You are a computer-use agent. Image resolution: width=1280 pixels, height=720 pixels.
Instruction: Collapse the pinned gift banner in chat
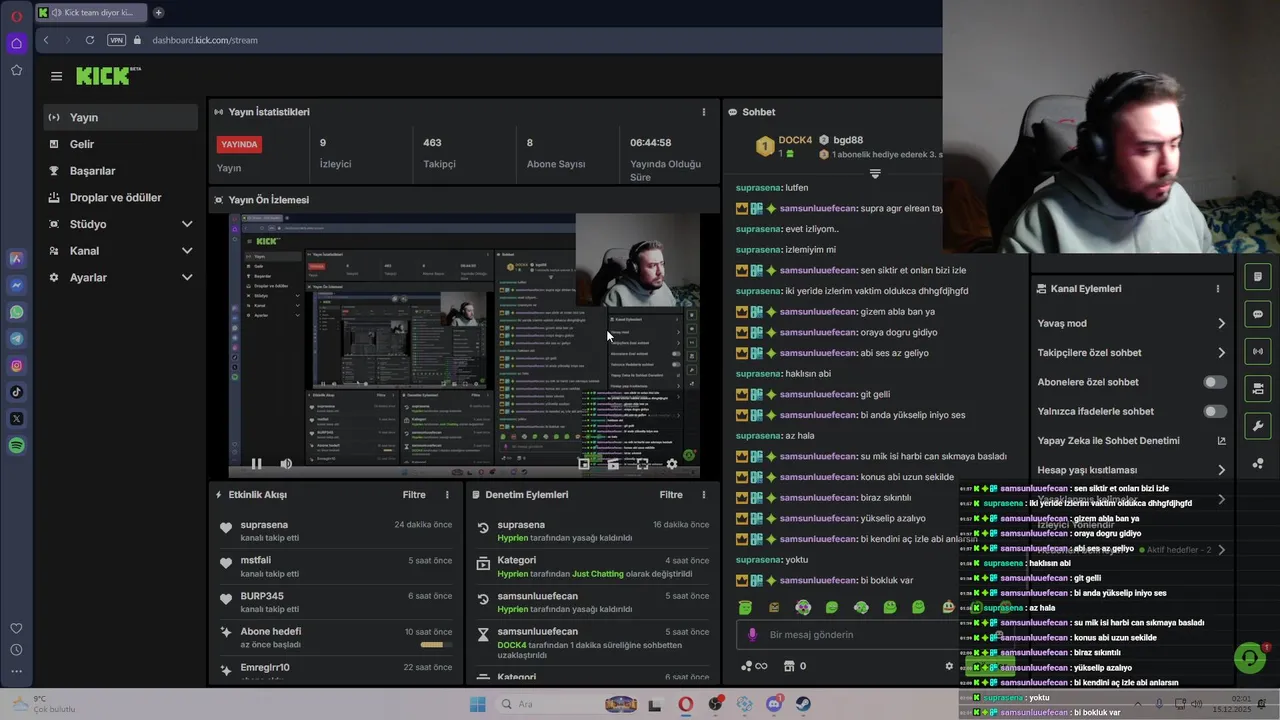(875, 173)
